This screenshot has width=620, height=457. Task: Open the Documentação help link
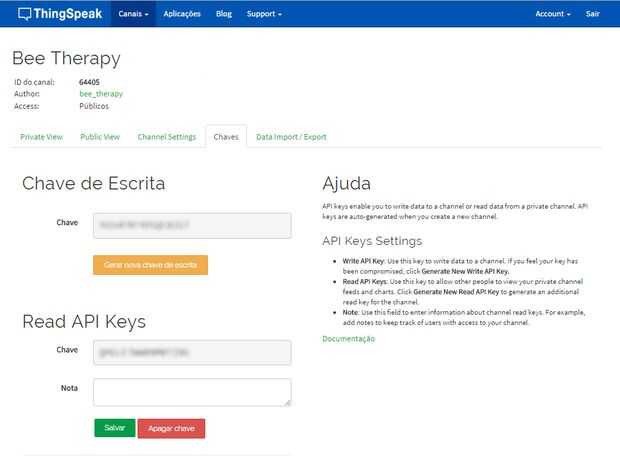click(x=348, y=339)
